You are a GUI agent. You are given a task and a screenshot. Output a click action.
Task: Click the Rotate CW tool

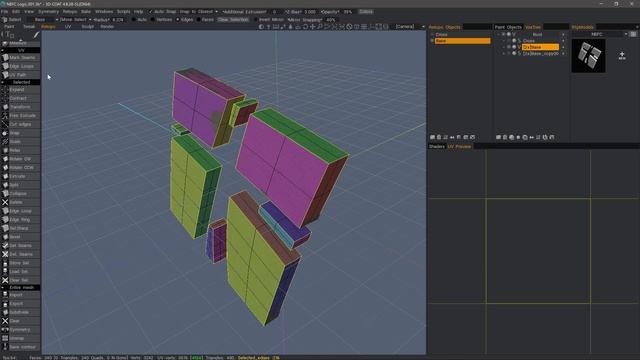[x=20, y=159]
